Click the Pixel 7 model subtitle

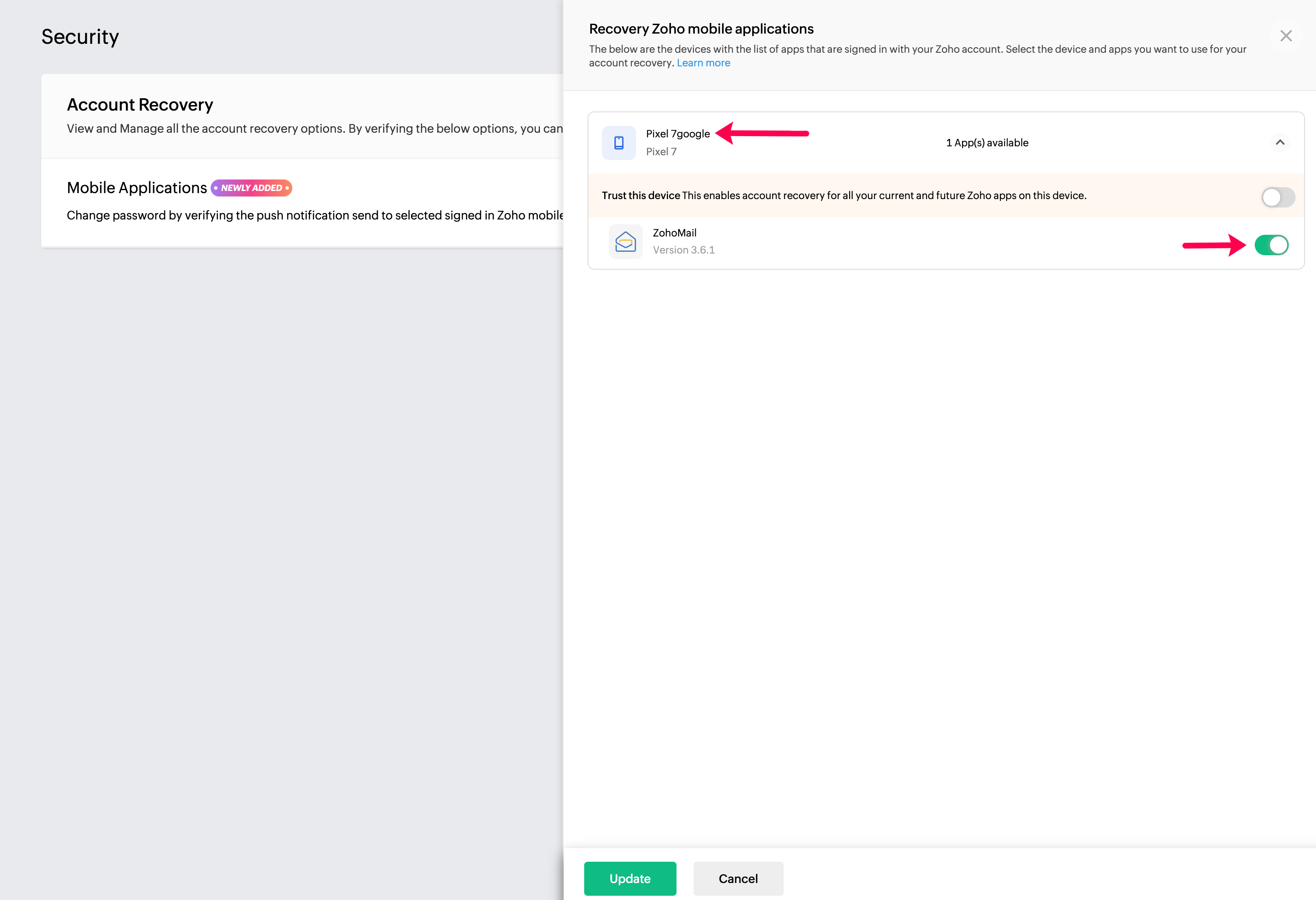pos(661,152)
